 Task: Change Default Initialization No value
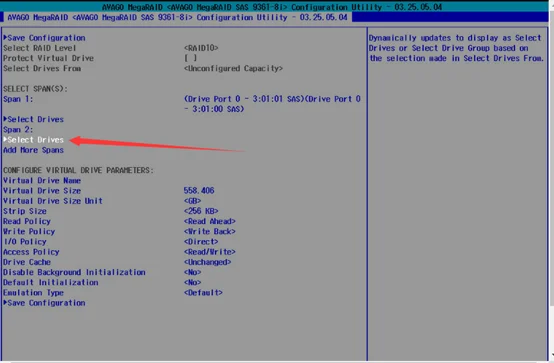click(193, 283)
